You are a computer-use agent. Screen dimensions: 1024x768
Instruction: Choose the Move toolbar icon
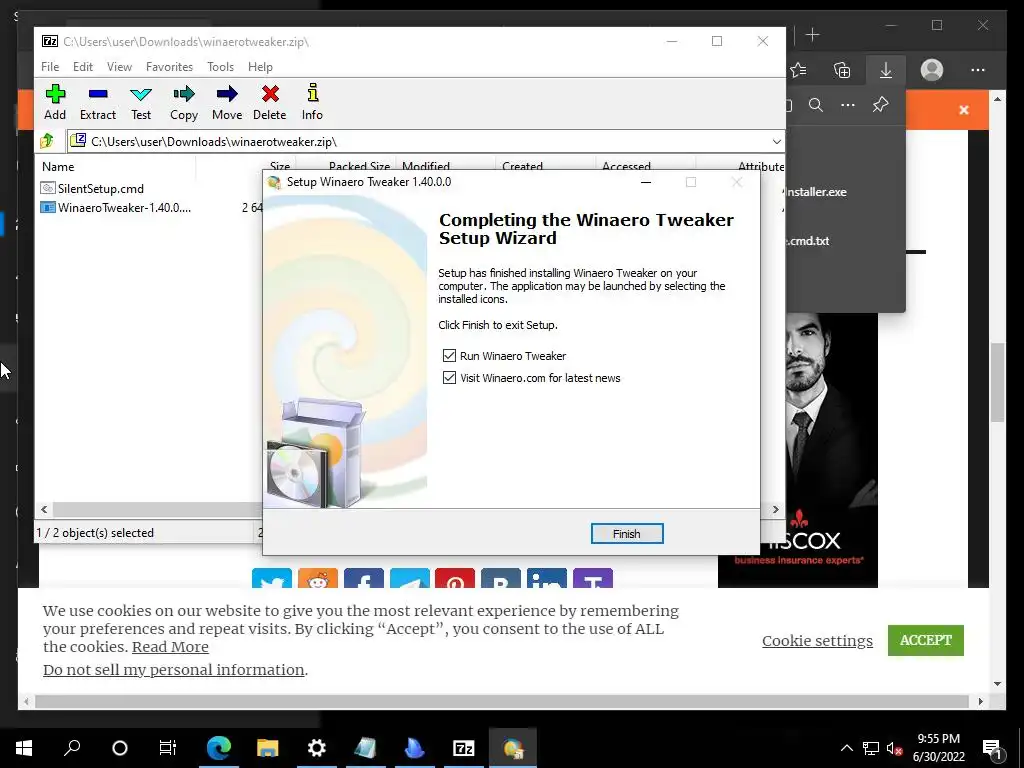point(227,102)
